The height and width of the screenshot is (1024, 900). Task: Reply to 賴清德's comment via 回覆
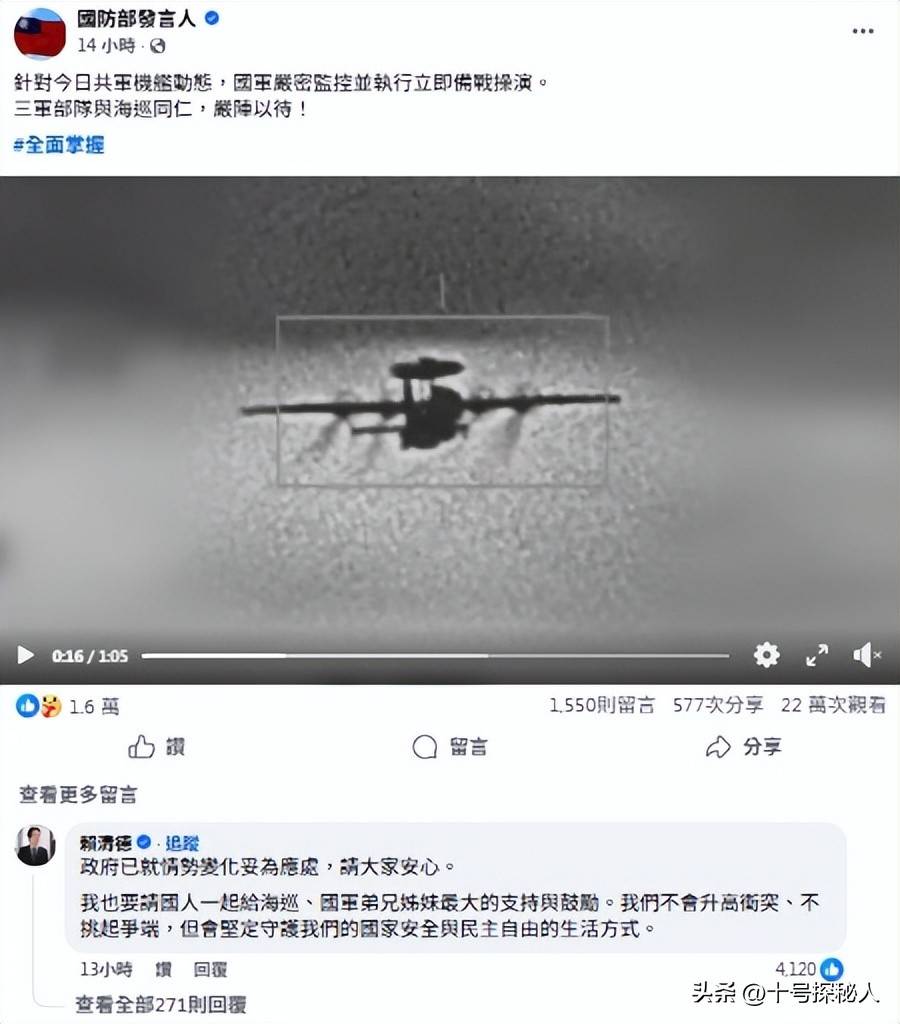coord(210,969)
